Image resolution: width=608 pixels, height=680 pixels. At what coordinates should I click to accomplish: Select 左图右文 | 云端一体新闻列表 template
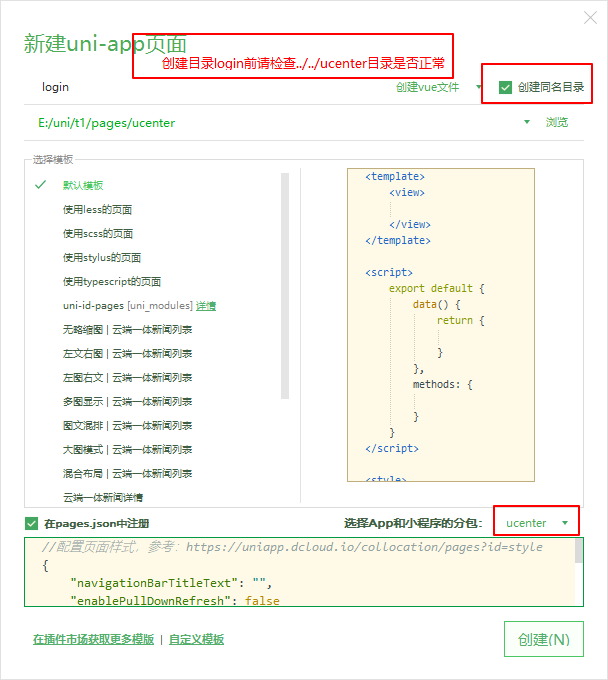coord(127,378)
